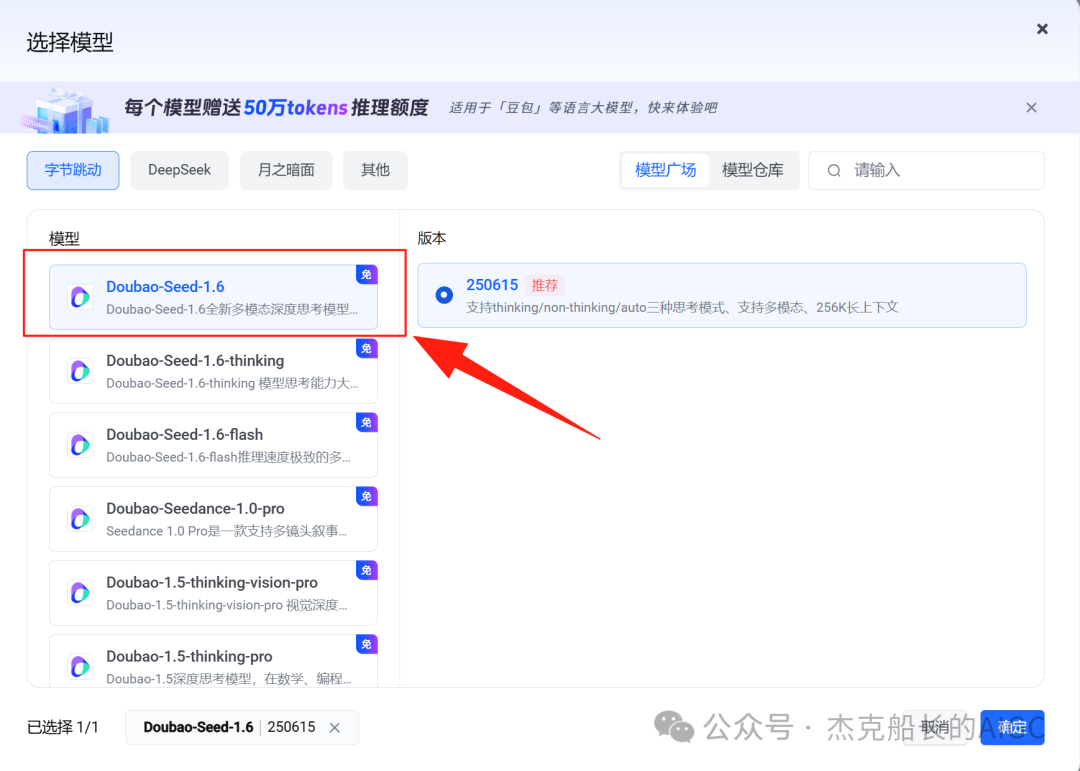Switch to the 月之暗面 provider tab

coord(286,170)
